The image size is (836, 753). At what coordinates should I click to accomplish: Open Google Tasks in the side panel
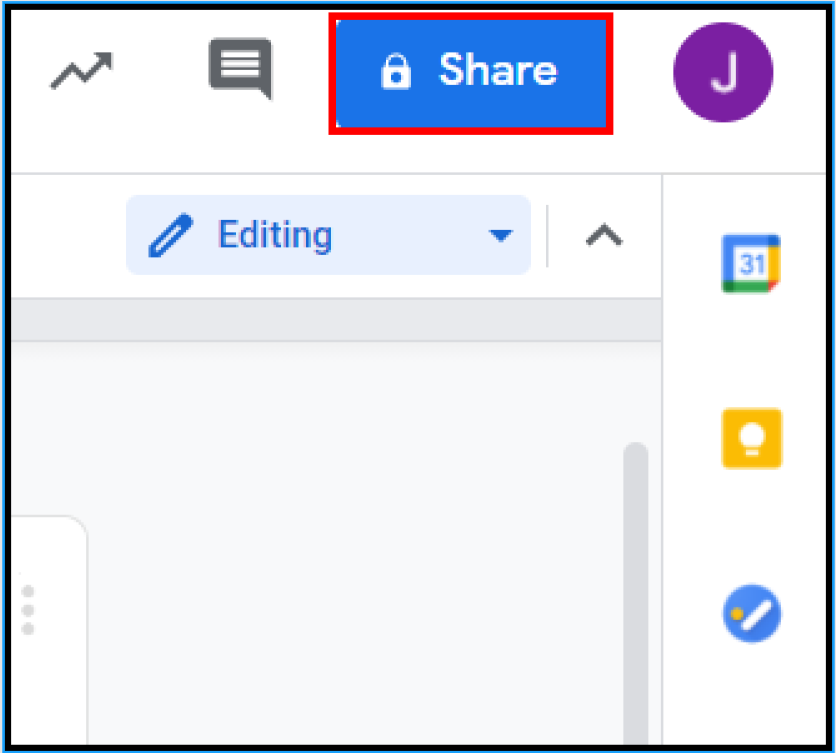751,613
